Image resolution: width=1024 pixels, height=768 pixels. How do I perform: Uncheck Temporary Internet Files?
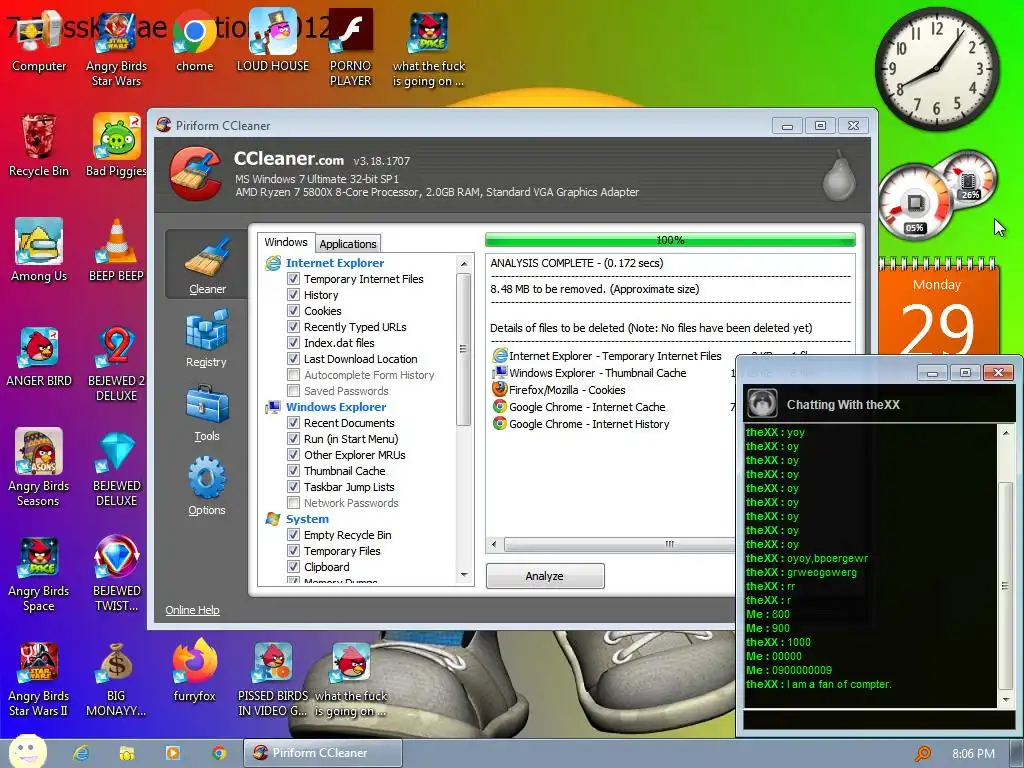click(x=293, y=279)
